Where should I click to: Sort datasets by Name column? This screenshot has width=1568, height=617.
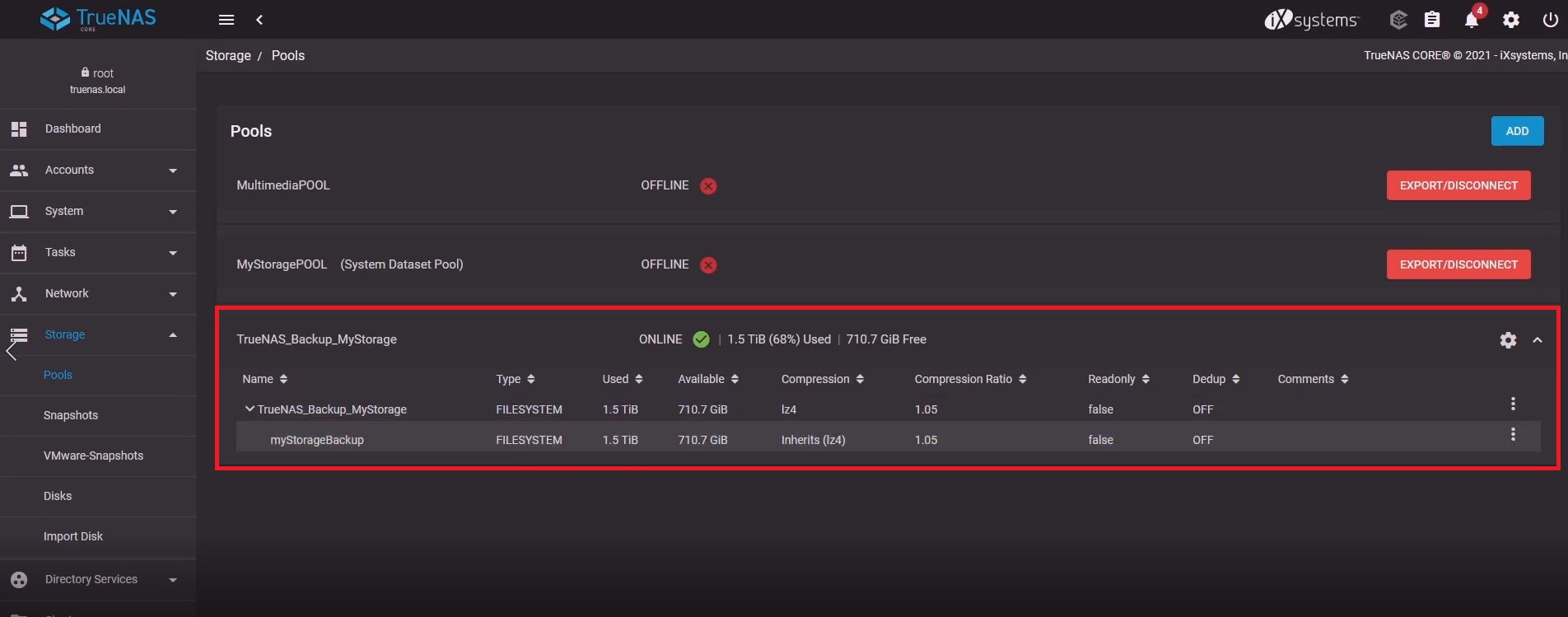pos(265,379)
